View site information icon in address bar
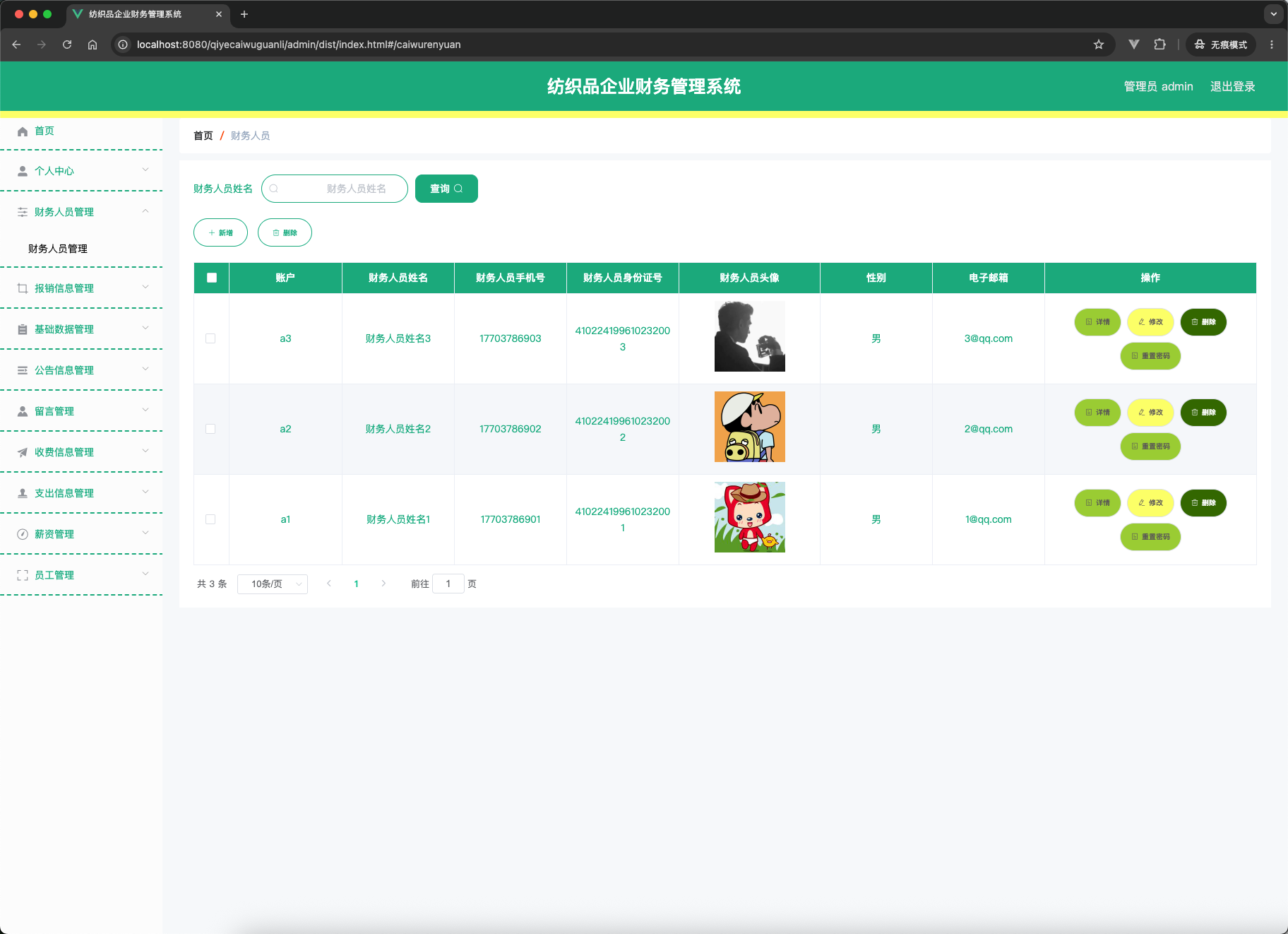The image size is (1288, 934). coord(123,45)
